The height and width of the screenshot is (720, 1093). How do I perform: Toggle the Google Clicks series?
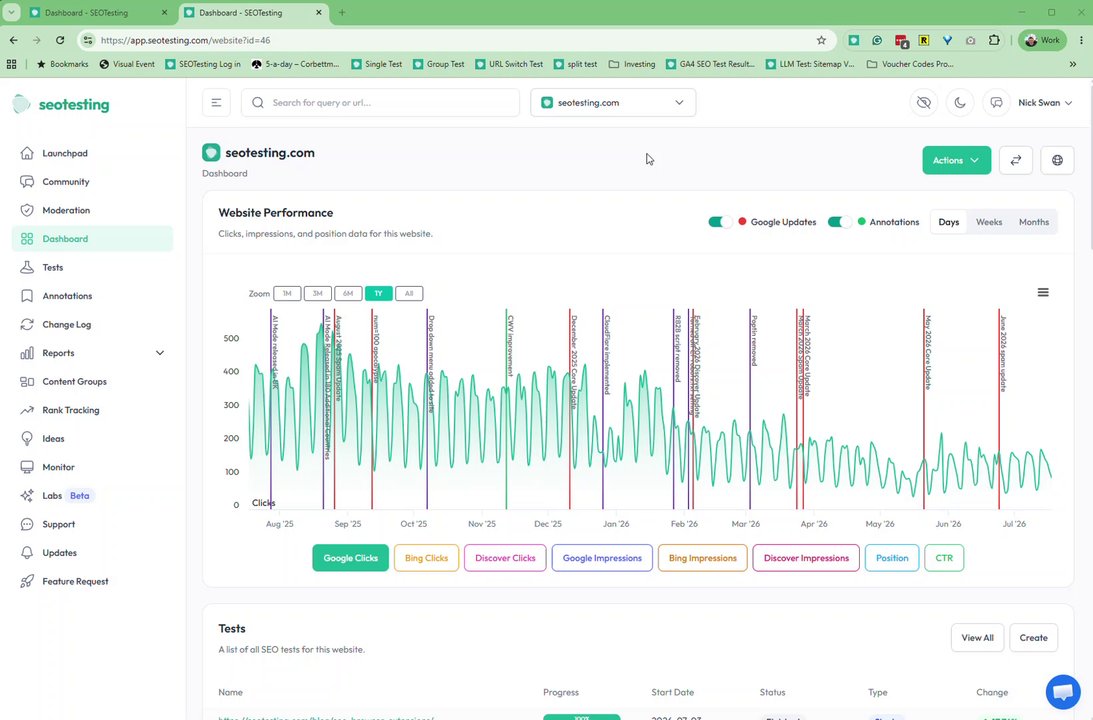(x=351, y=558)
